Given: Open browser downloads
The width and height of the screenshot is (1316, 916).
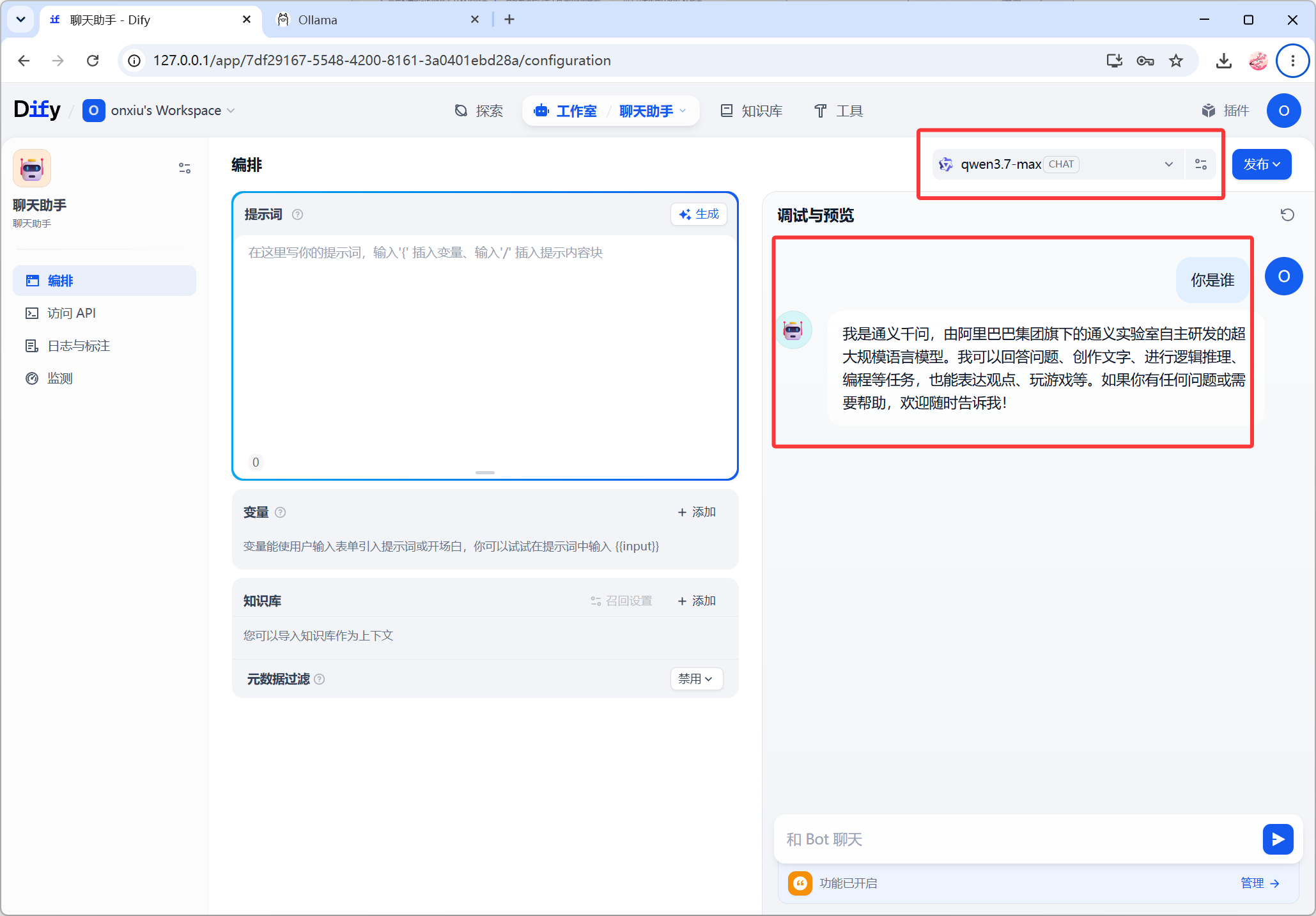Looking at the screenshot, I should click(x=1223, y=60).
